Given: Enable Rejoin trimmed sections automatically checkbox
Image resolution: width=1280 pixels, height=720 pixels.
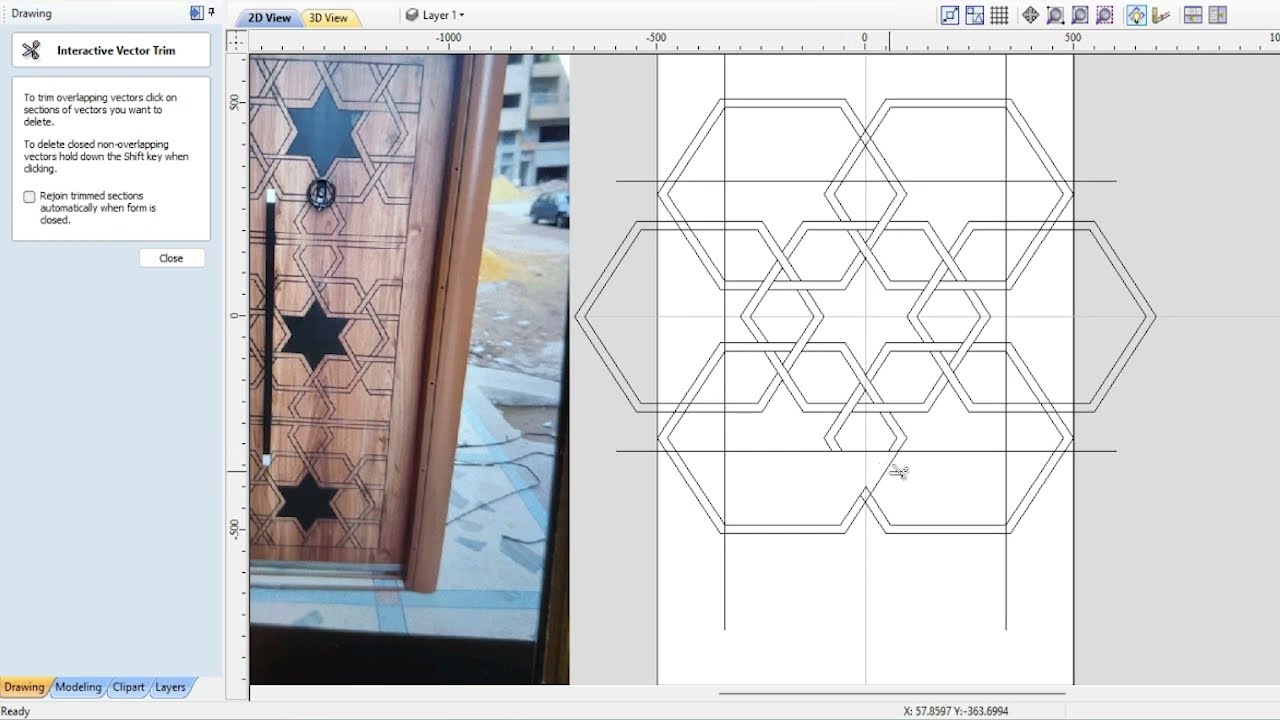Looking at the screenshot, I should 30,197.
